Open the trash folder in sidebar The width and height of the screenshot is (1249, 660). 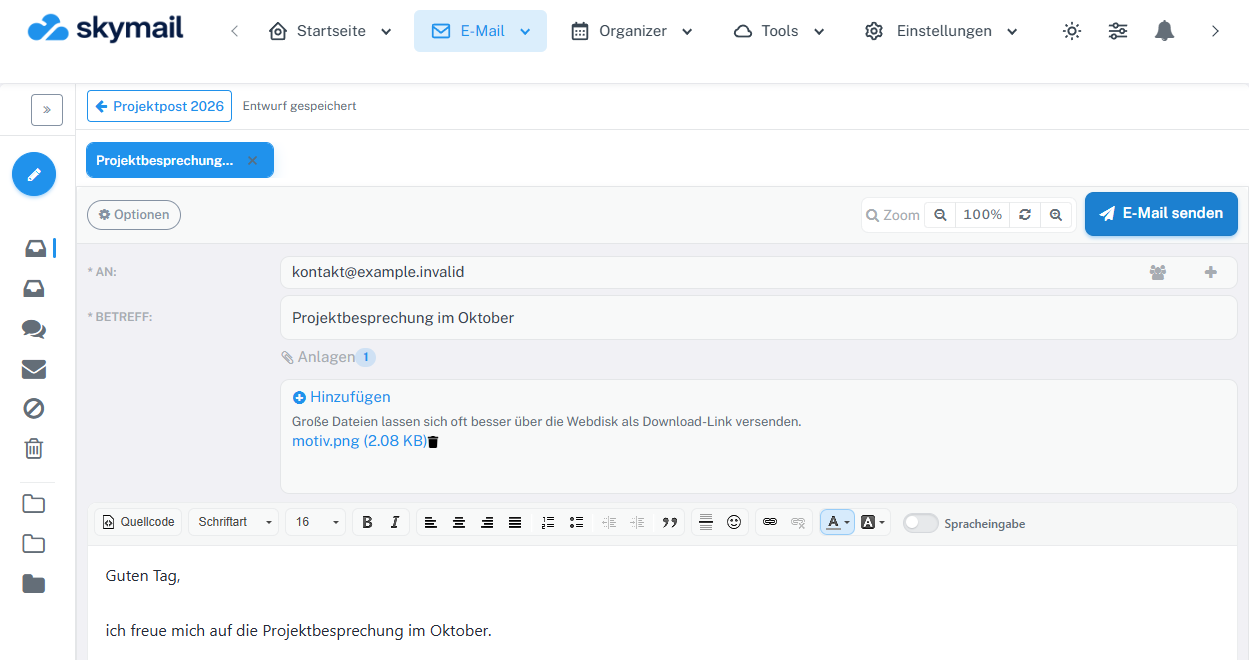click(x=34, y=449)
